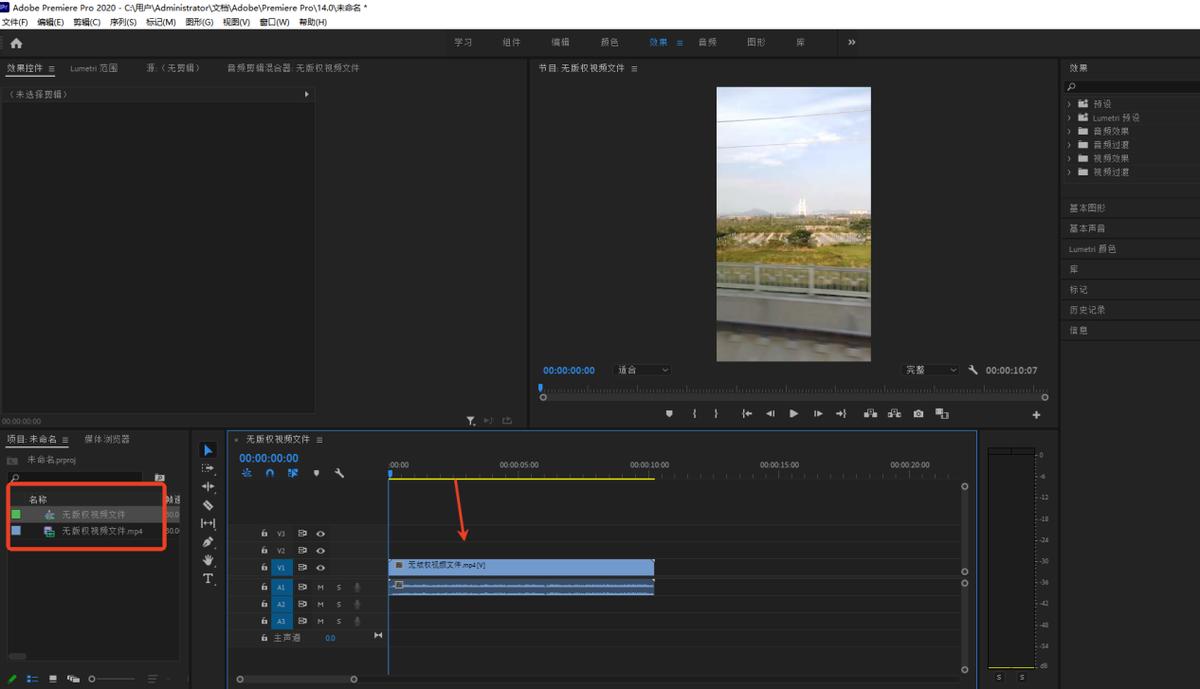This screenshot has height=689, width=1200.
Task: Open the 基本图形 panel
Action: pyautogui.click(x=1087, y=208)
